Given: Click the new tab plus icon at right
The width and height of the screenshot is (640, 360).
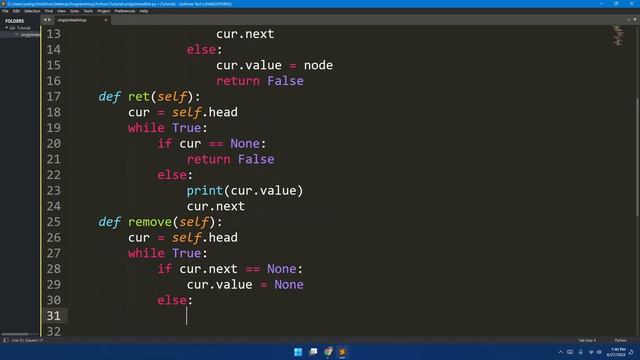Looking at the screenshot, I should tap(629, 20).
